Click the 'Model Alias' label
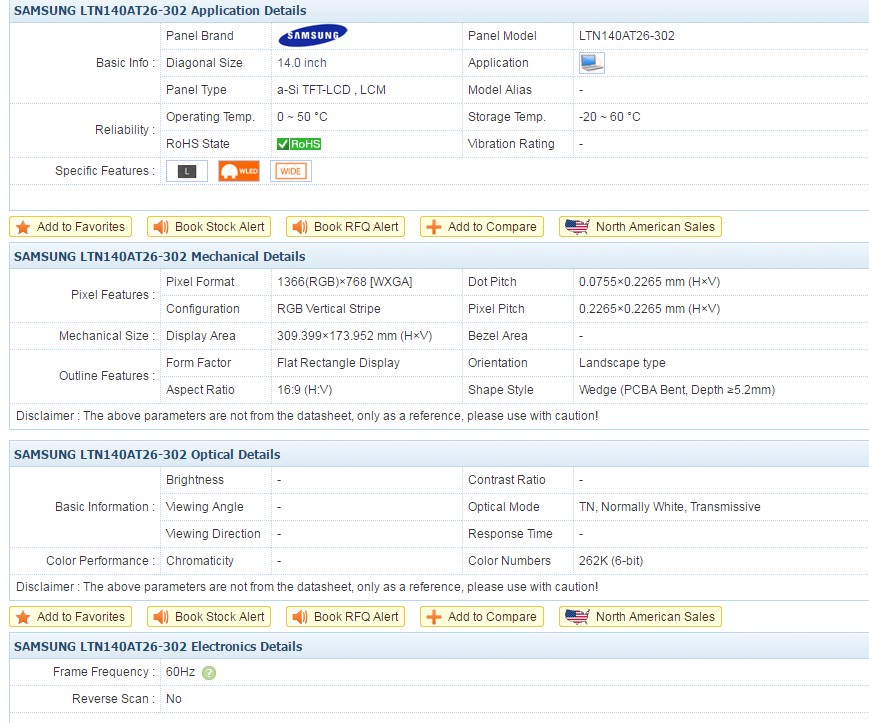 click(499, 90)
